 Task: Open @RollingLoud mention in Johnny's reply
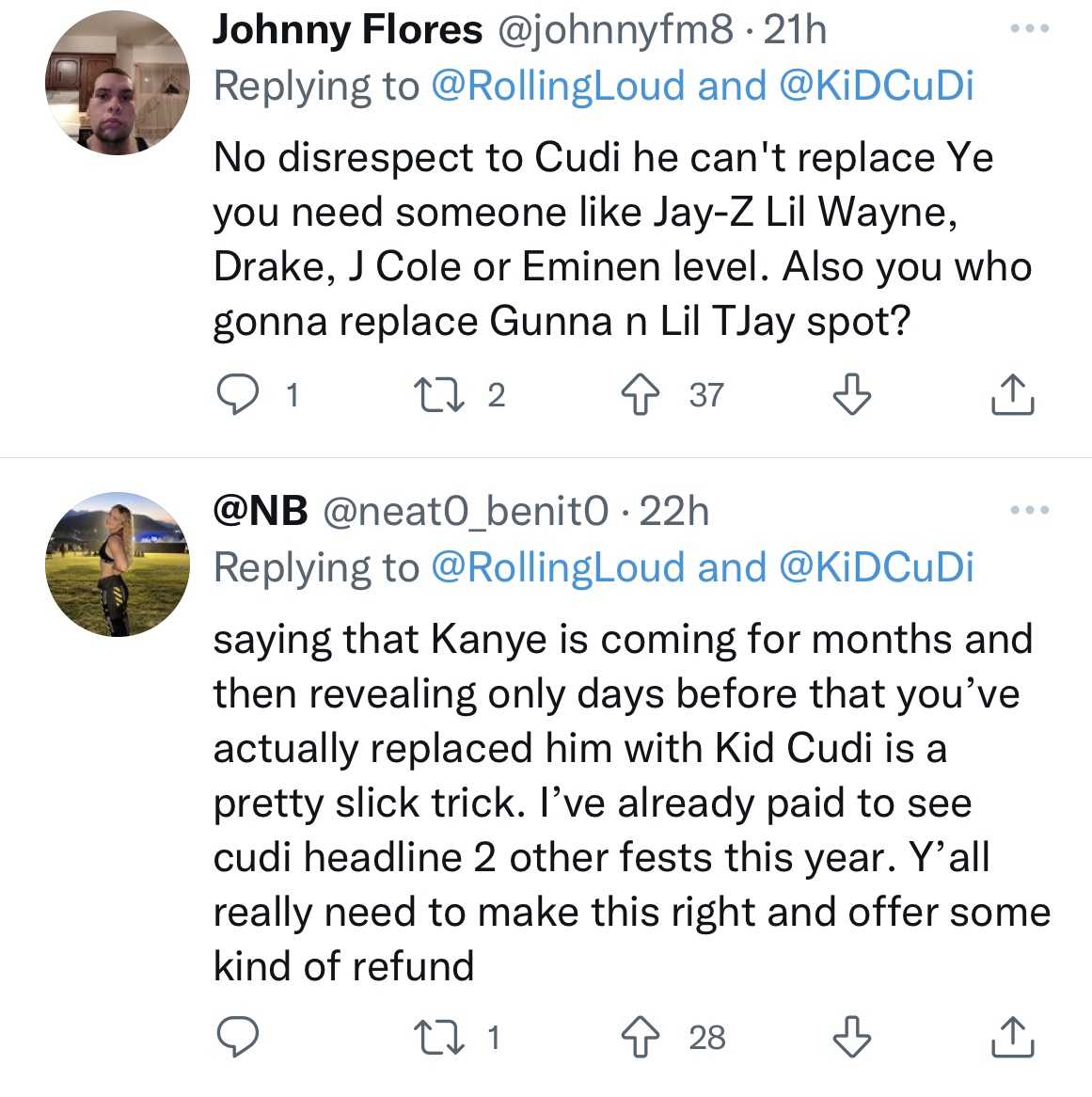click(x=558, y=87)
